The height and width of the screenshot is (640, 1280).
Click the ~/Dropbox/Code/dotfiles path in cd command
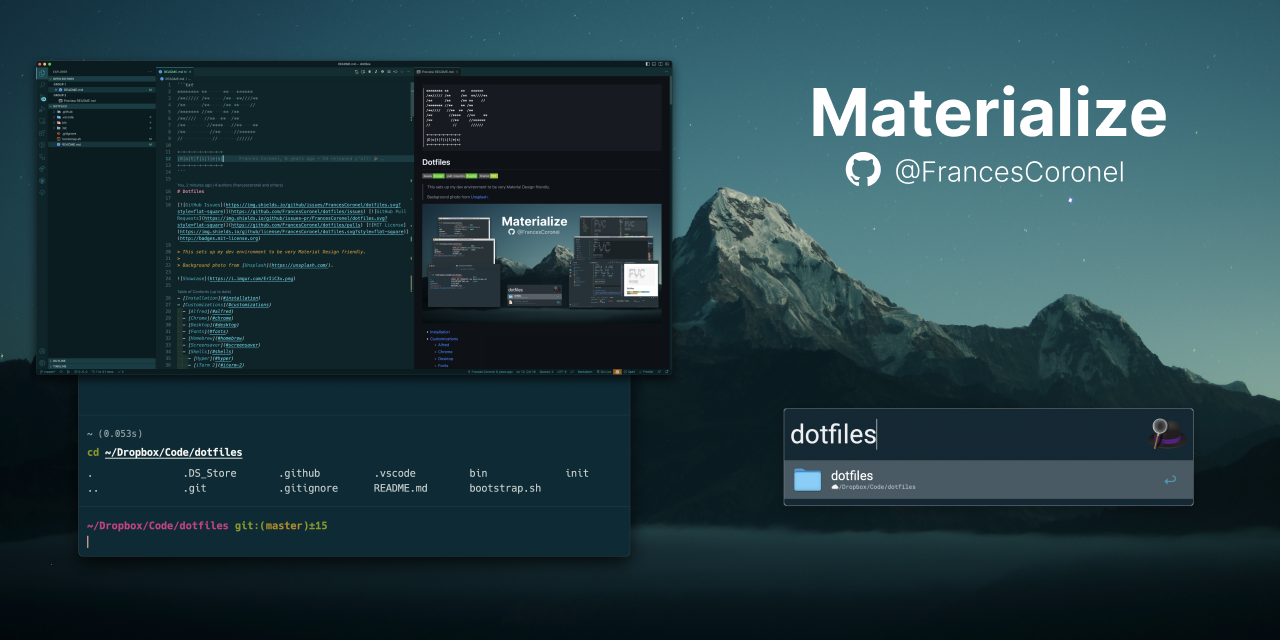point(173,453)
